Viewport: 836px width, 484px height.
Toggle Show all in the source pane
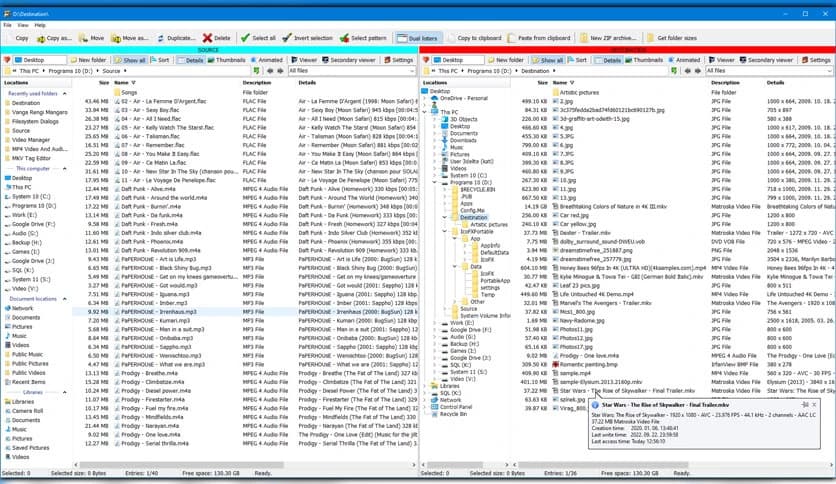(128, 60)
